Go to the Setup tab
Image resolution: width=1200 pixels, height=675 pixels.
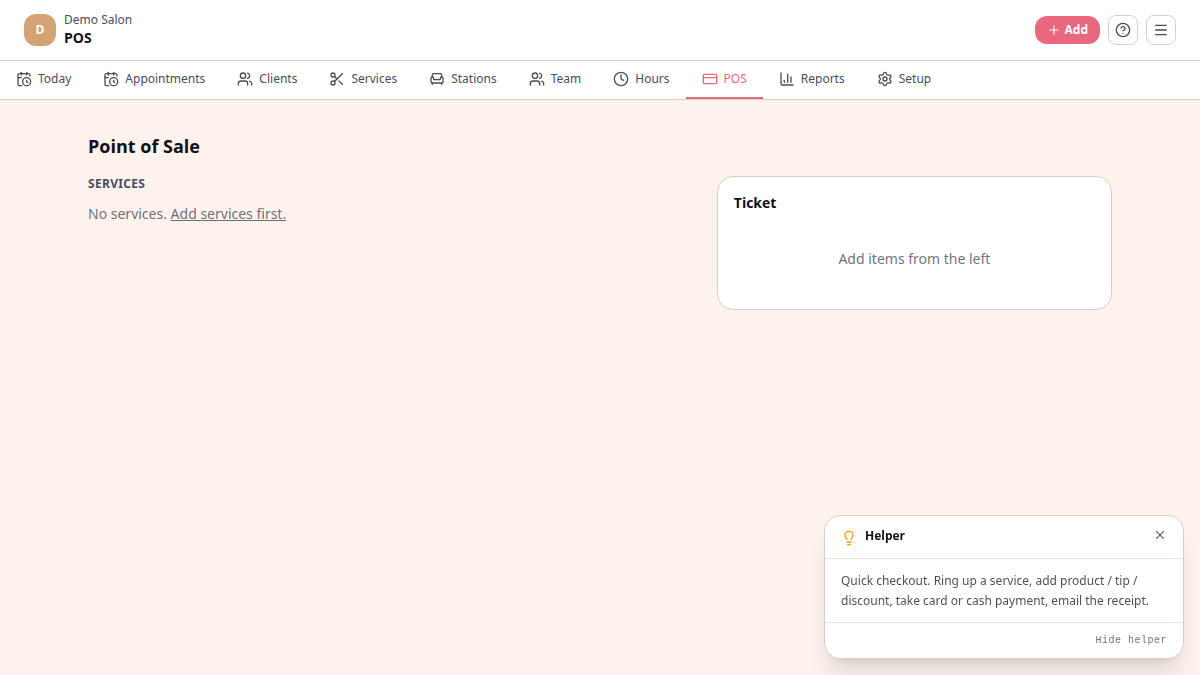pos(904,79)
